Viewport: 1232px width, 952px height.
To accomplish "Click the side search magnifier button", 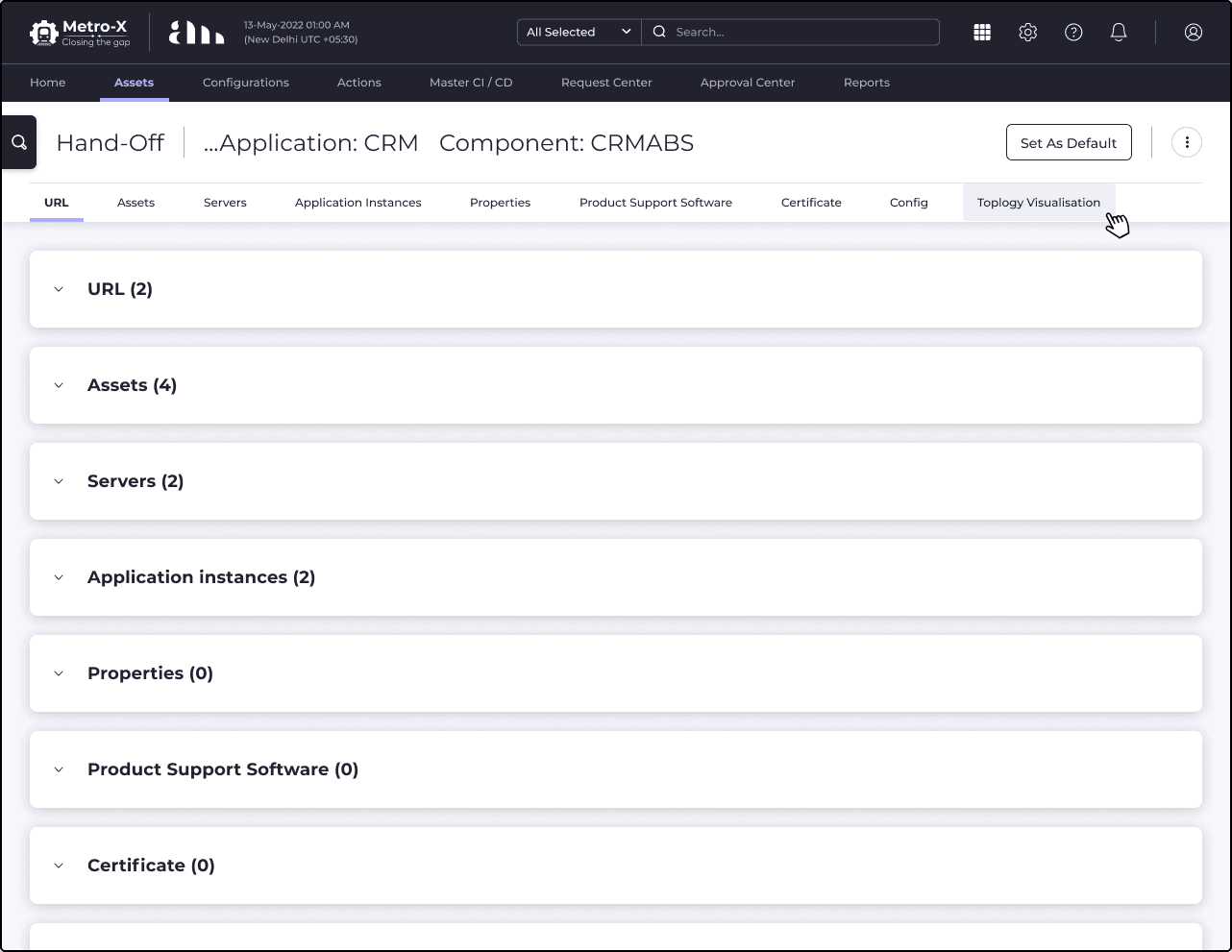I will pos(19,142).
